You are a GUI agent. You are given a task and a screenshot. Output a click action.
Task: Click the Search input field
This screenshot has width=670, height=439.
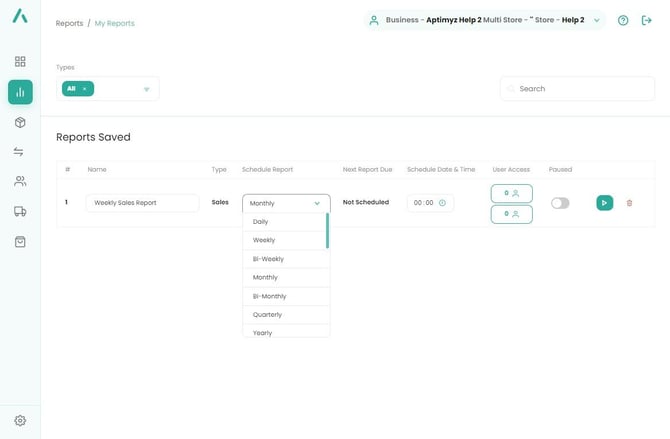pyautogui.click(x=576, y=89)
